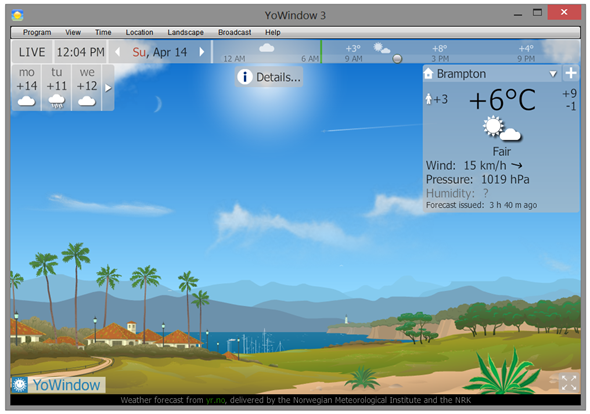Add a new location with plus button
The height and width of the screenshot is (414, 590).
coord(571,73)
